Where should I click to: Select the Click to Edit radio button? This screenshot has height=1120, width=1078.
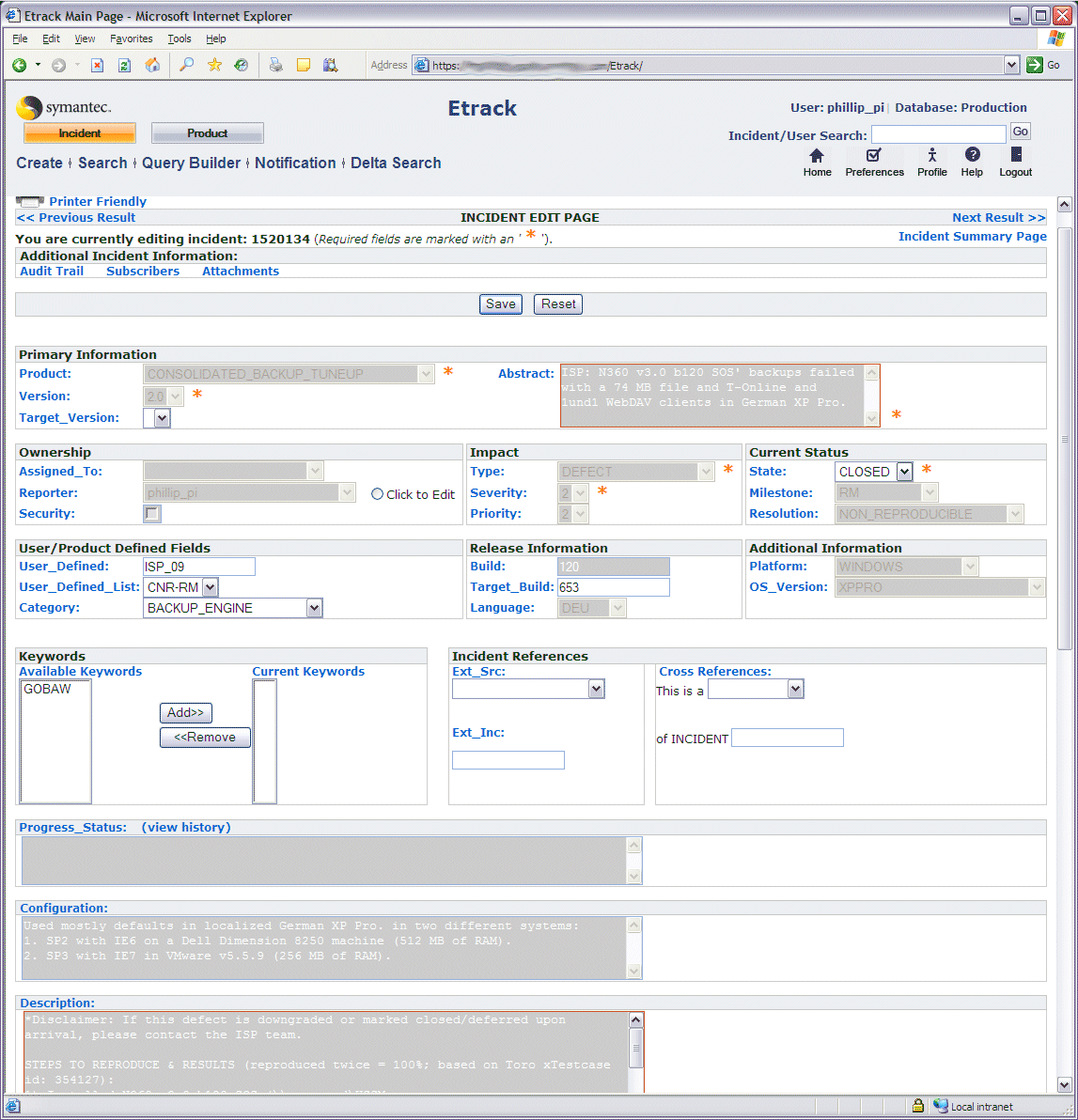(x=378, y=494)
